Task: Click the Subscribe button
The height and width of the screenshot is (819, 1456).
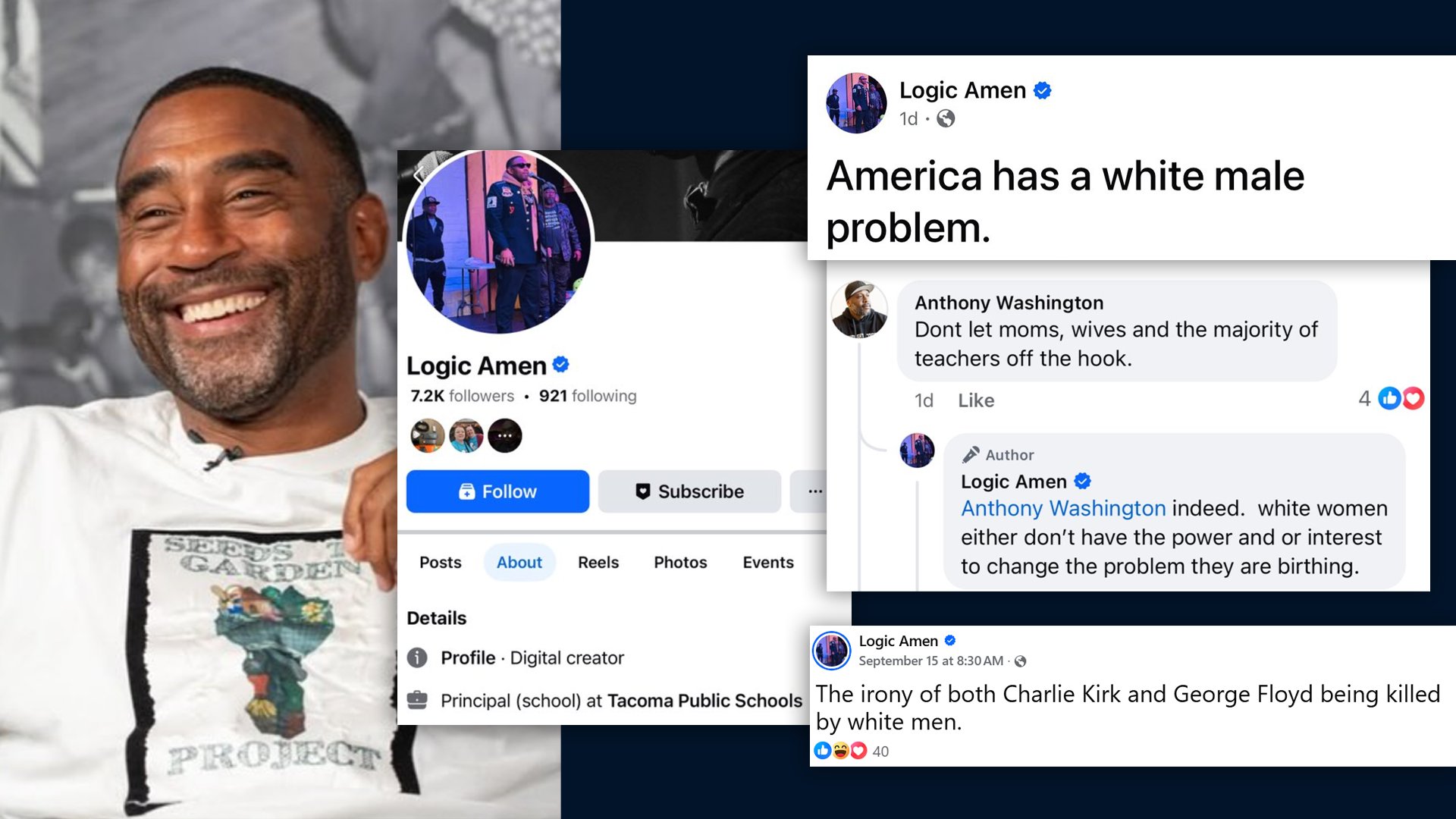Action: pyautogui.click(x=689, y=491)
